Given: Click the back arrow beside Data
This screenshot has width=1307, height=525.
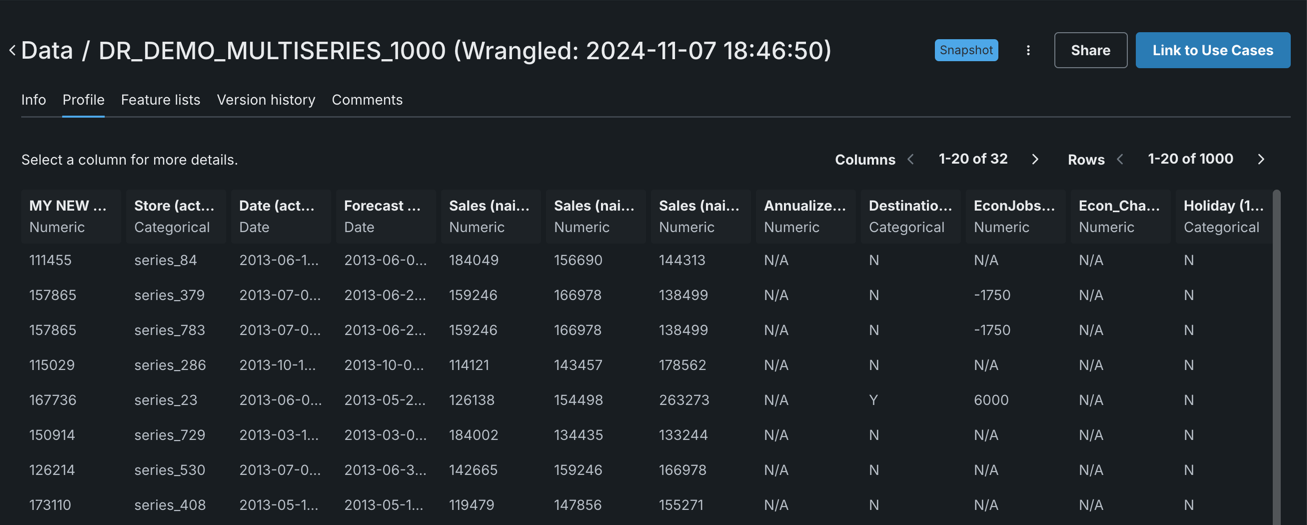Looking at the screenshot, I should pyautogui.click(x=12, y=50).
